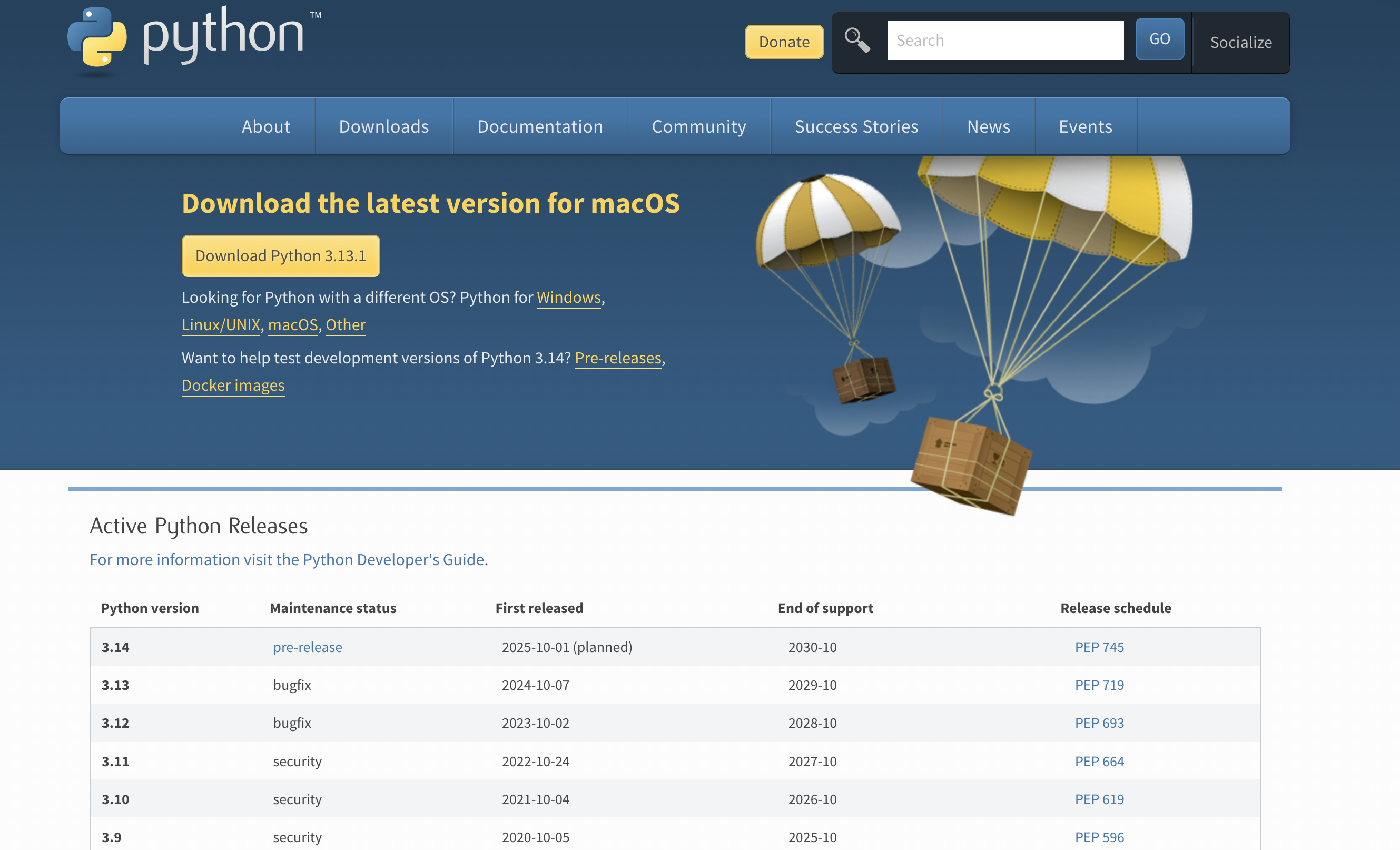Expand the Documentation navigation item
Screen dimensions: 1400x850
click(540, 126)
